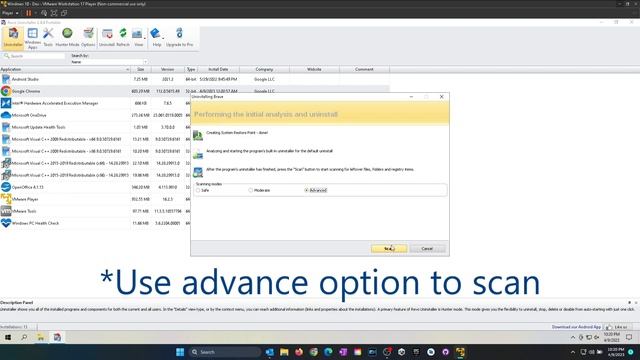Open the dropdown next to VMware pause button
Viewport: 640px width, 360px height.
36,13
